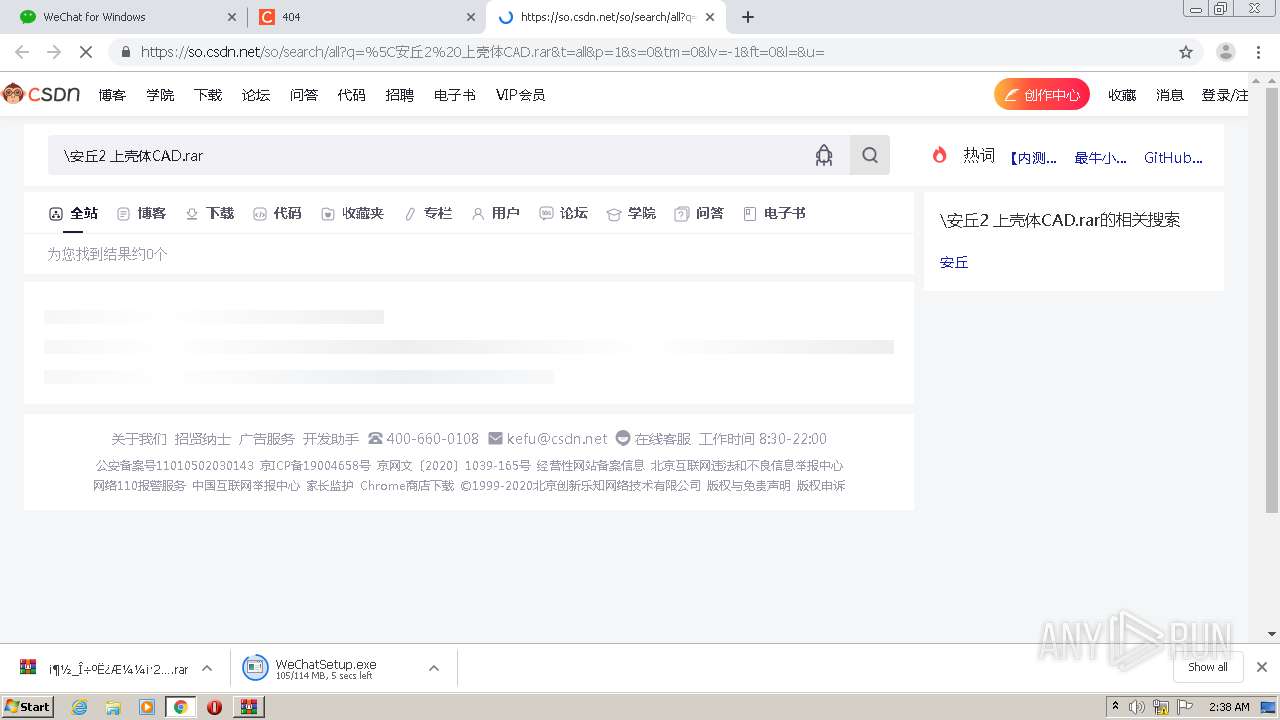Select the 收藏夹 search filter tab

tap(352, 213)
